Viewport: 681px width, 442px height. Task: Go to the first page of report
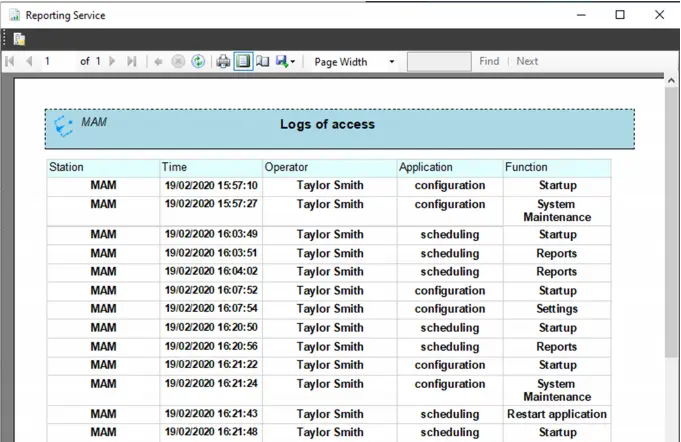click(10, 62)
